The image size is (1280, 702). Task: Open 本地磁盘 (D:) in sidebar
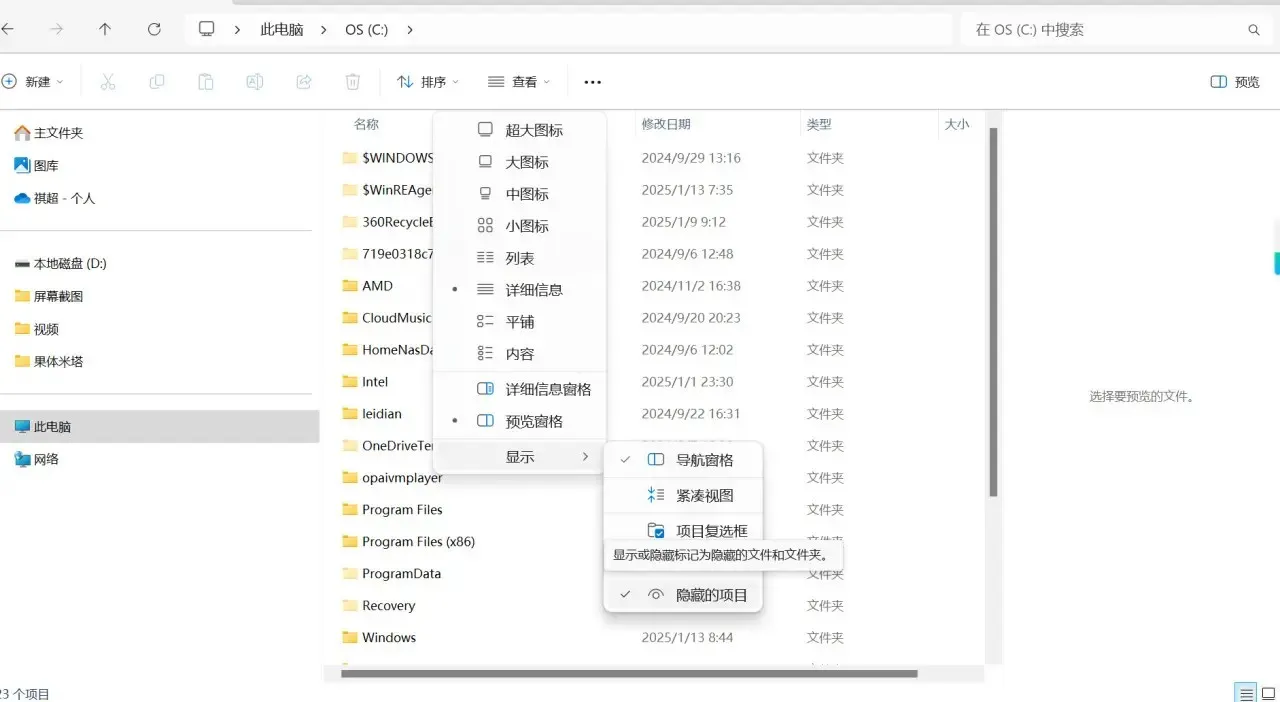(x=60, y=264)
